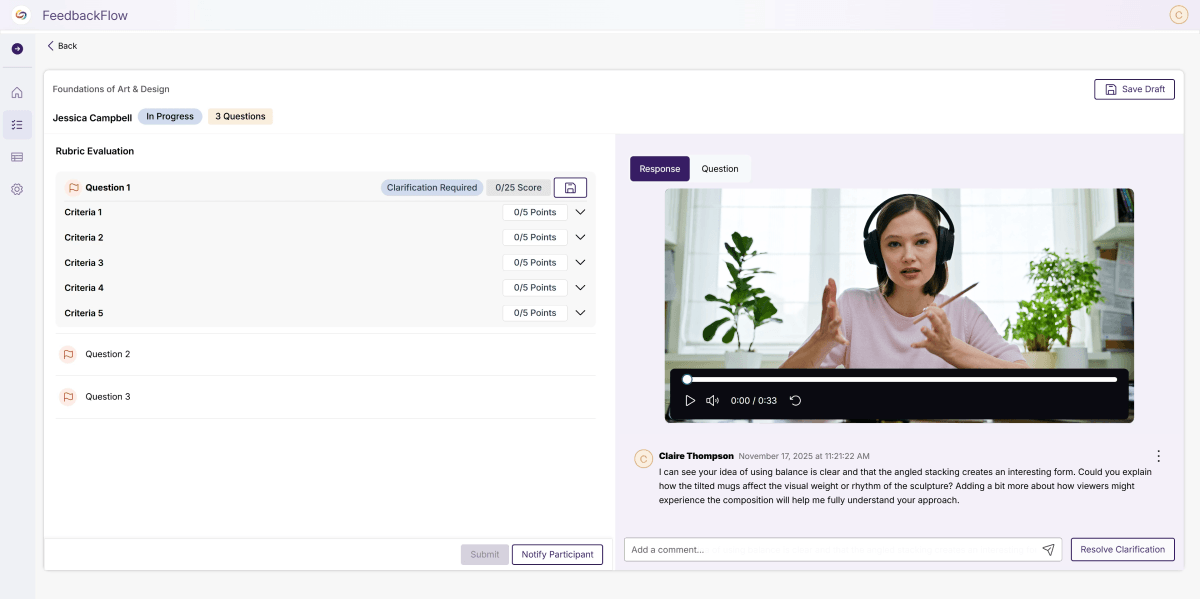Click the save icon for Question 1
Screen dimensions: 1200x600
[570, 187]
